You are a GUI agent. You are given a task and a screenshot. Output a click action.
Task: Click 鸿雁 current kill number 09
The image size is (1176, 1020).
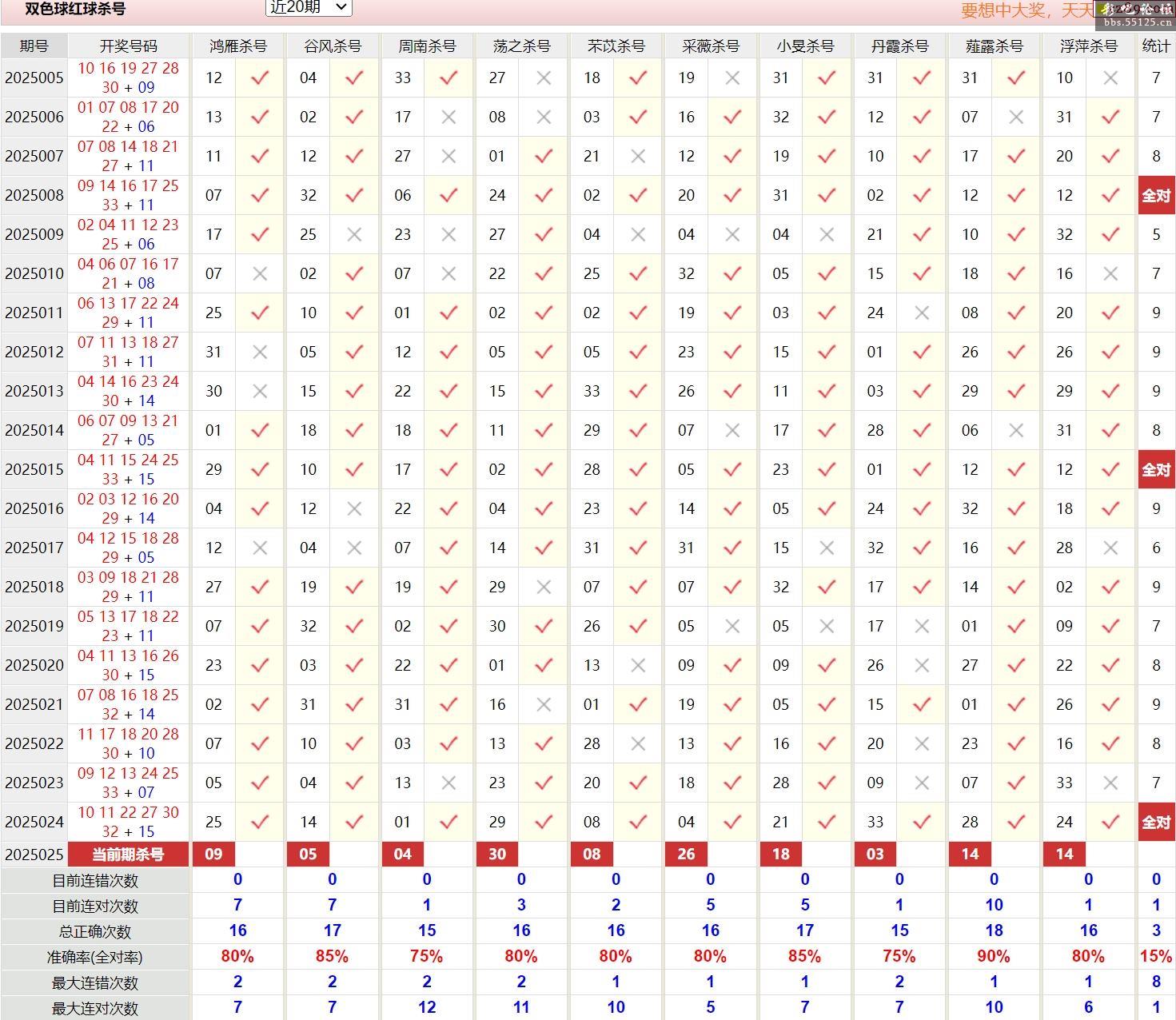point(213,855)
